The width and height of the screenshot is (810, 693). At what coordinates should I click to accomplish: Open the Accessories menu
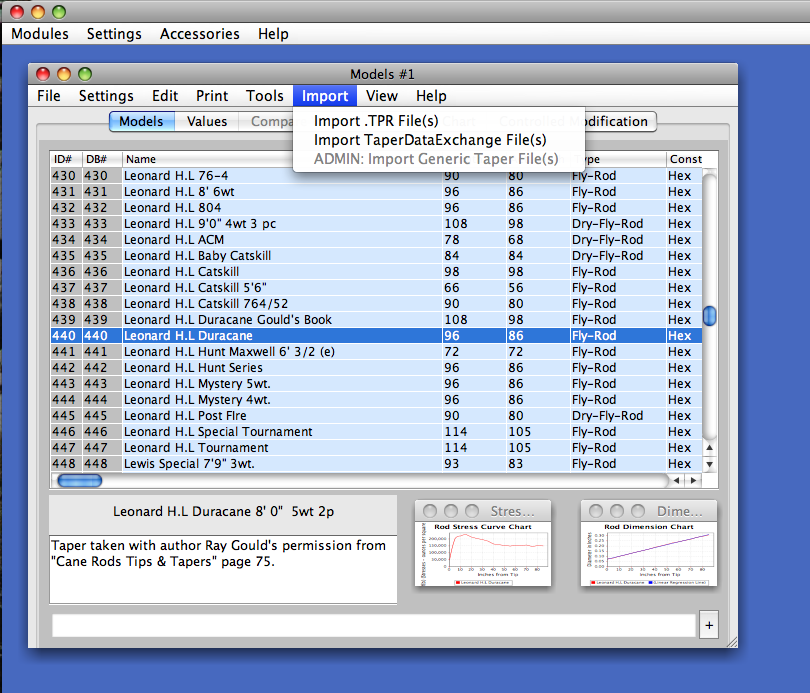coord(199,34)
